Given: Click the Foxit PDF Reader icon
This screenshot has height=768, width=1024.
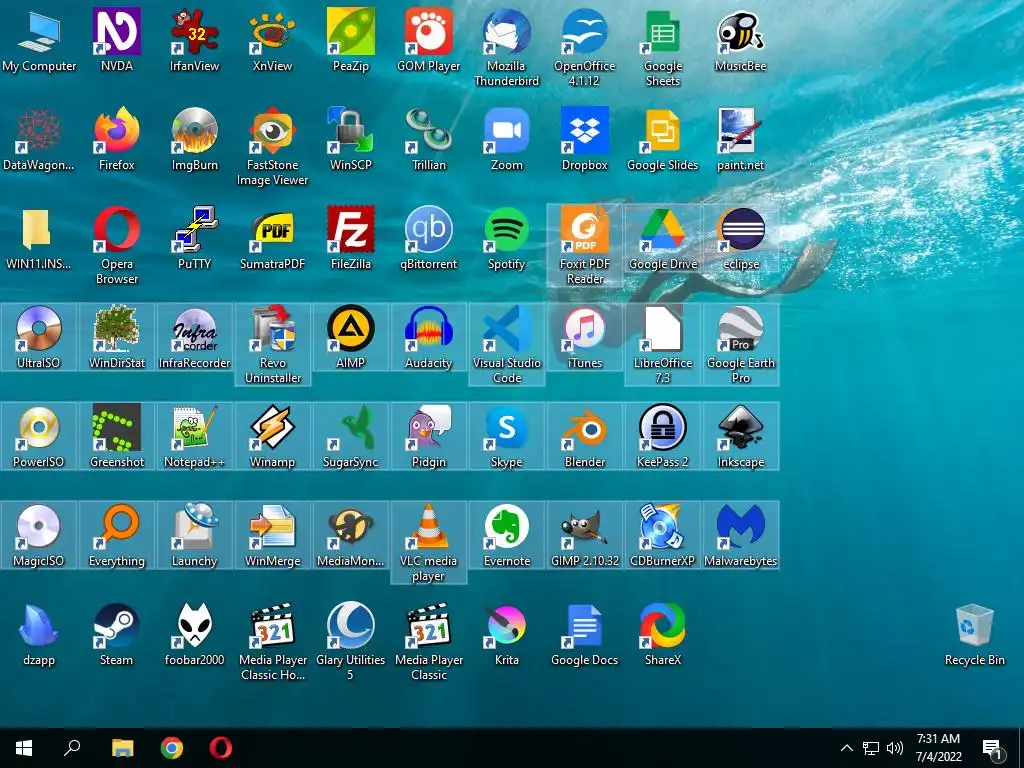Looking at the screenshot, I should click(x=584, y=246).
